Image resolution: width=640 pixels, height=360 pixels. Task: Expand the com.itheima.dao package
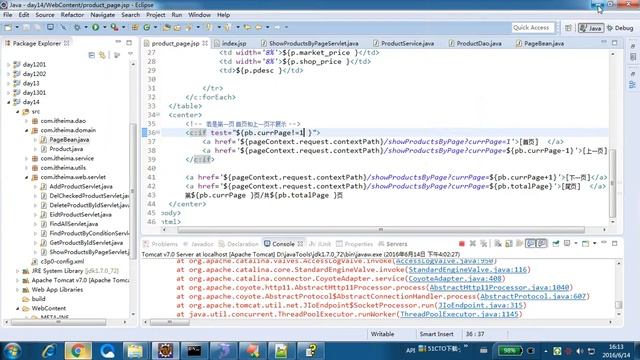[27, 121]
